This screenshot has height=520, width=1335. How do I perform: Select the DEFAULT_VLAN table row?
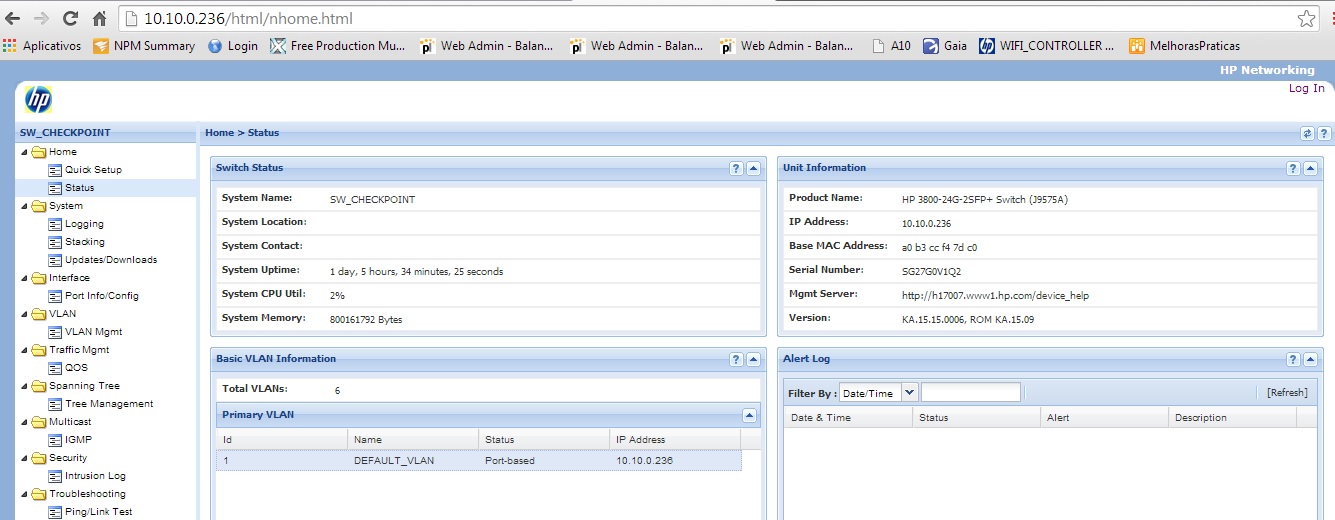(x=479, y=461)
